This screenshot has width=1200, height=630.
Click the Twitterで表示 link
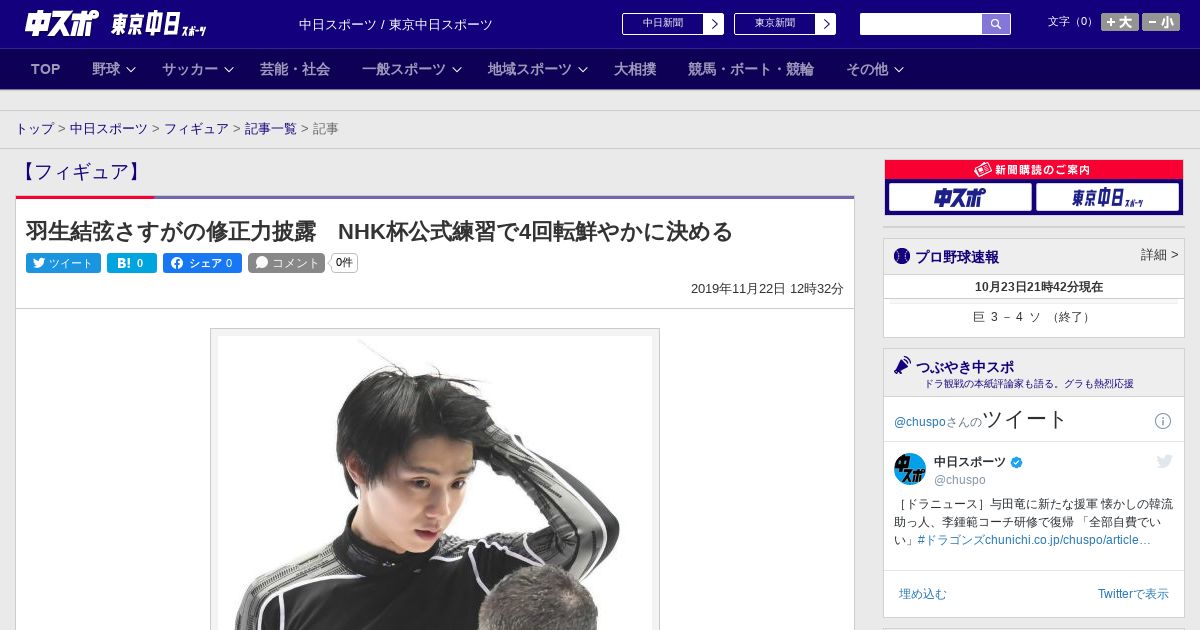coord(1133,594)
